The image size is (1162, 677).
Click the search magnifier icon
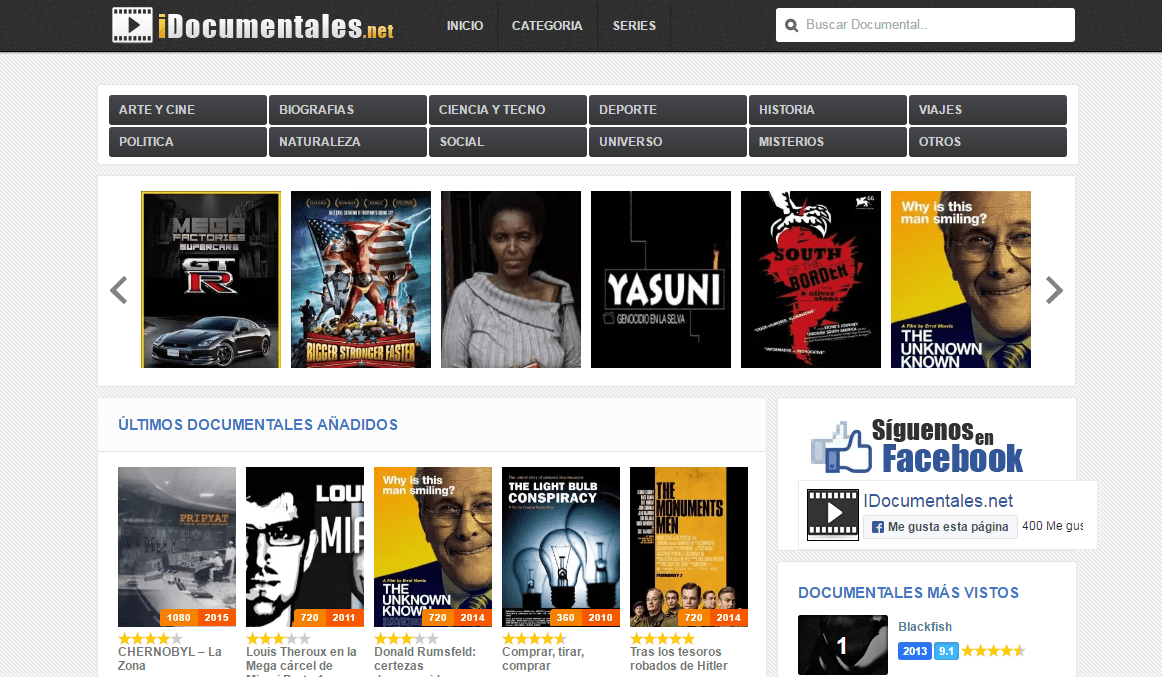pos(791,25)
